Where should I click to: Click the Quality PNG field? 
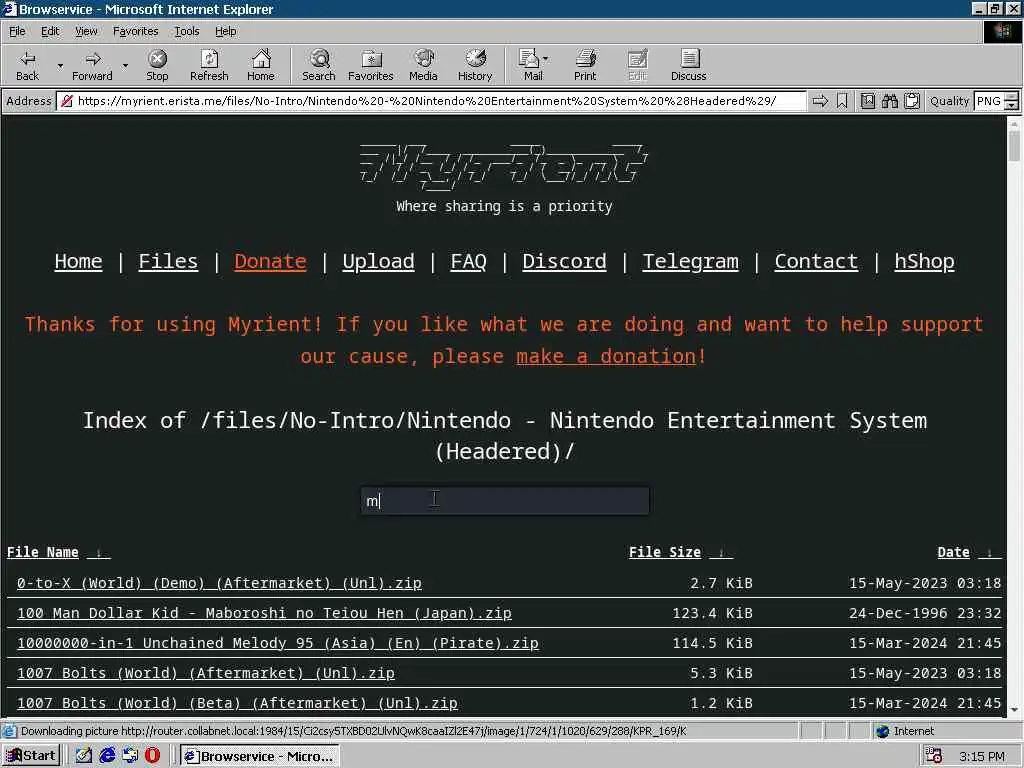coord(988,101)
